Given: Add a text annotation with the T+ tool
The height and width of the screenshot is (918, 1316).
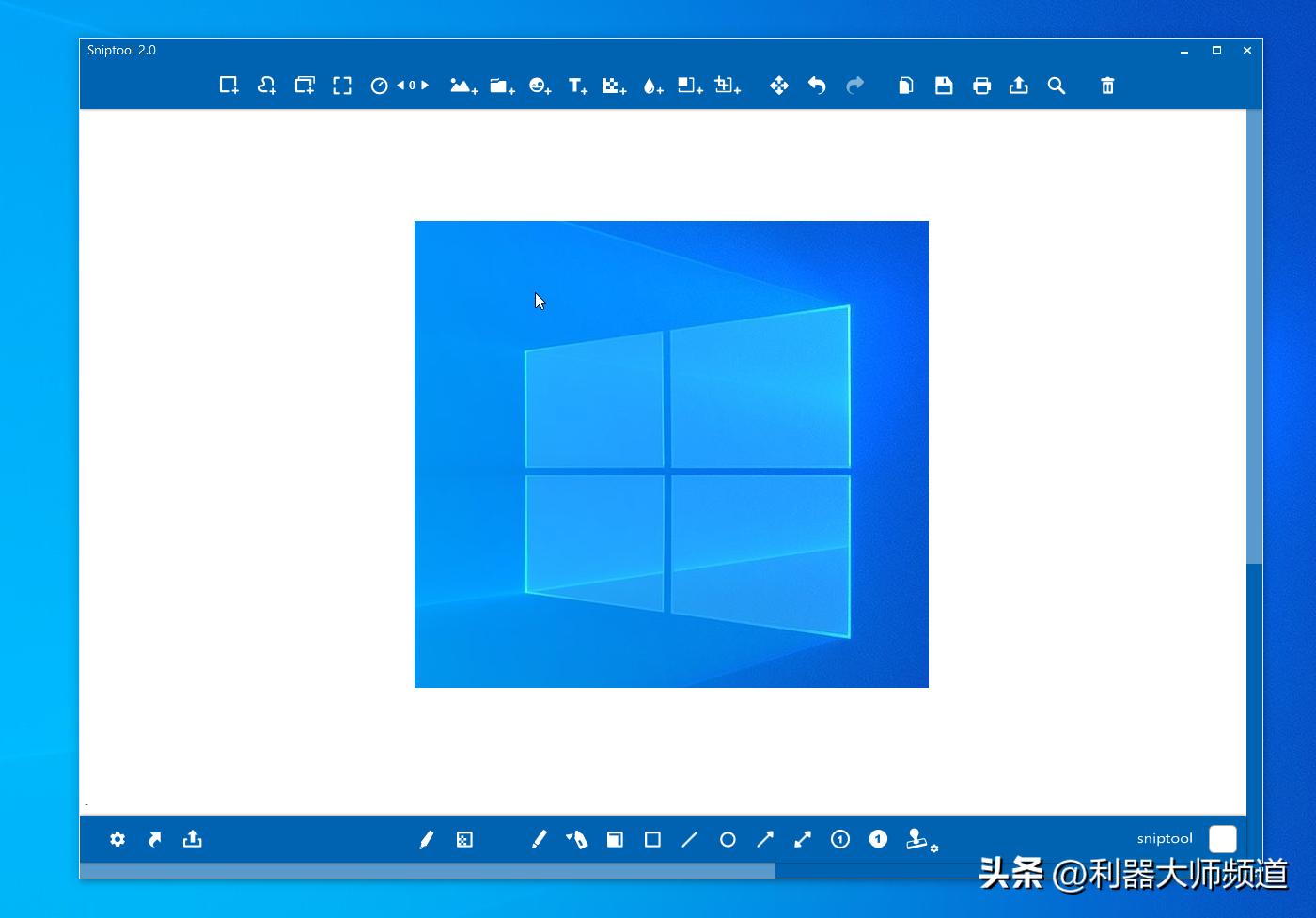Looking at the screenshot, I should pyautogui.click(x=577, y=85).
